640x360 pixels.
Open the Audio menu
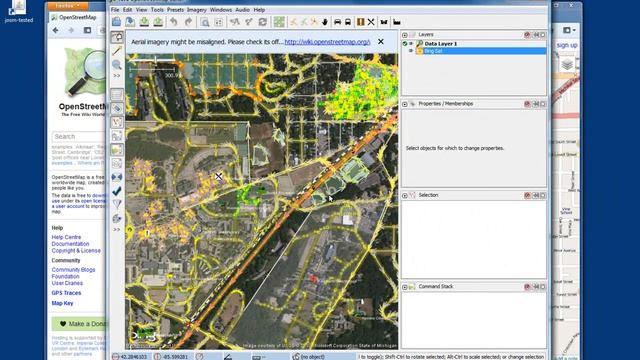pyautogui.click(x=242, y=10)
